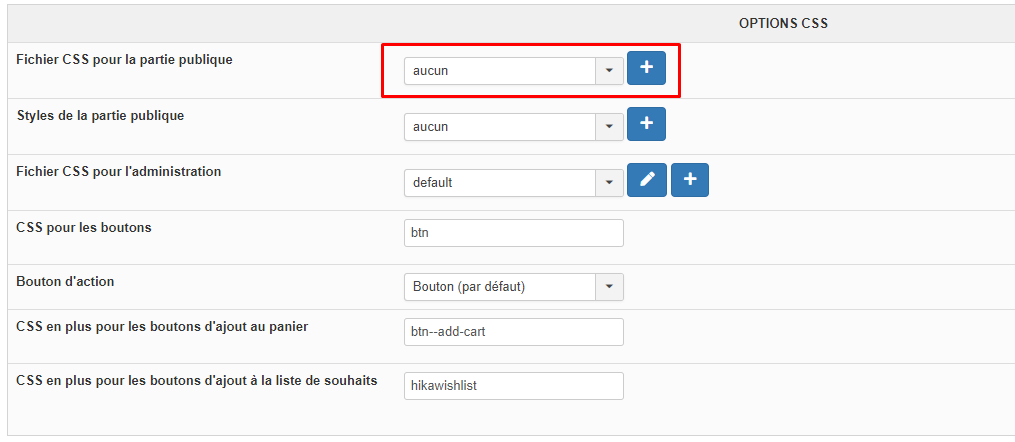Click the 'btn--add-cart' input field

coord(513,332)
